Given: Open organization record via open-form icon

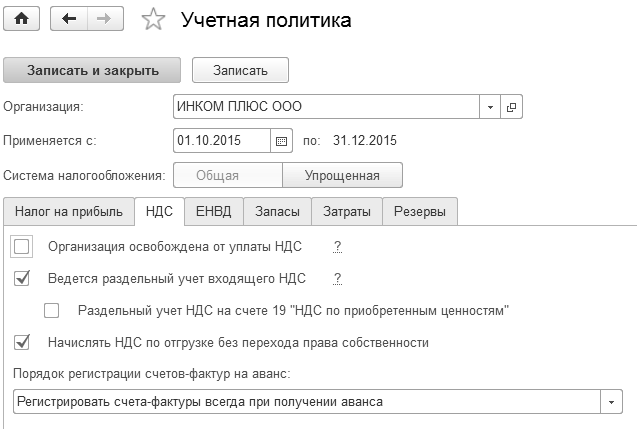Looking at the screenshot, I should pos(511,107).
